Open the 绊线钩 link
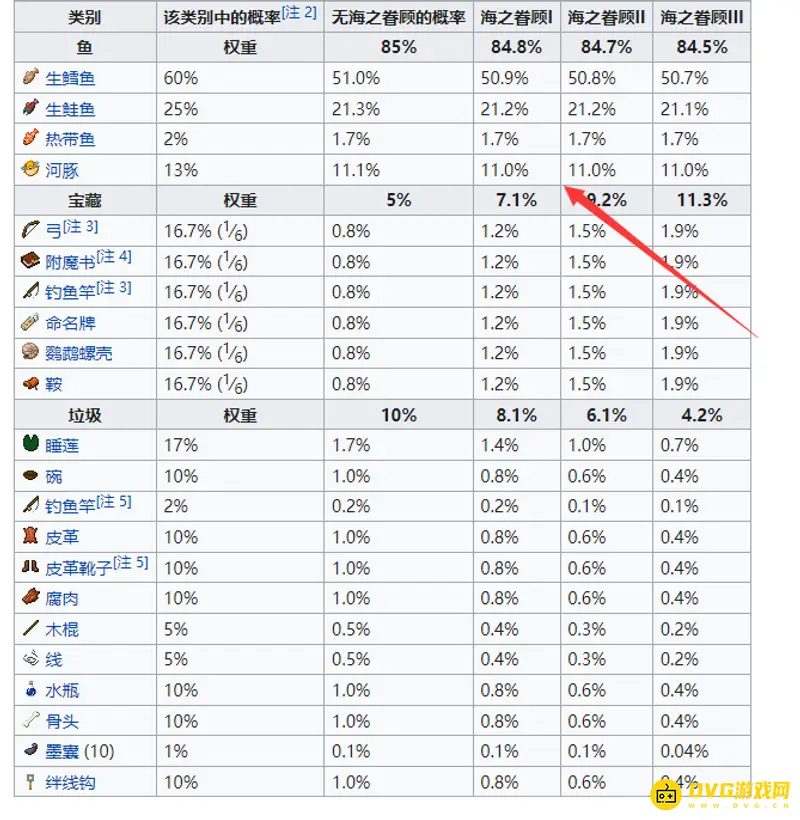 point(70,783)
